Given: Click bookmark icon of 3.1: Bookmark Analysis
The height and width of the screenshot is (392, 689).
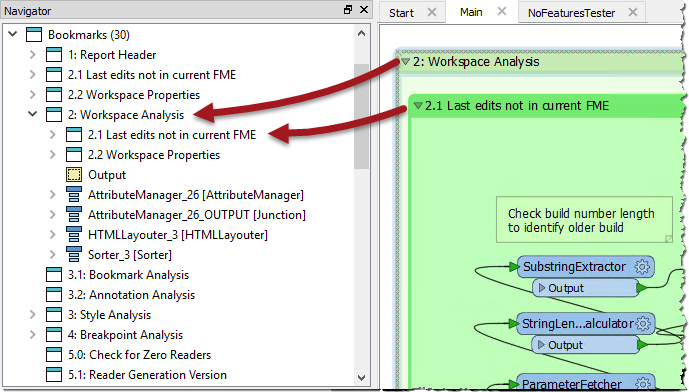Looking at the screenshot, I should pyautogui.click(x=54, y=275).
